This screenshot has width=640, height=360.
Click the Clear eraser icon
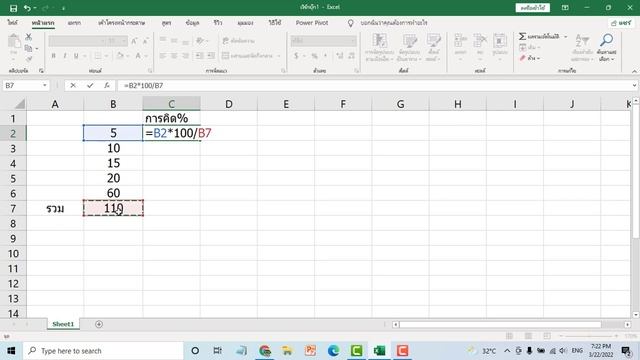pyautogui.click(x=522, y=58)
